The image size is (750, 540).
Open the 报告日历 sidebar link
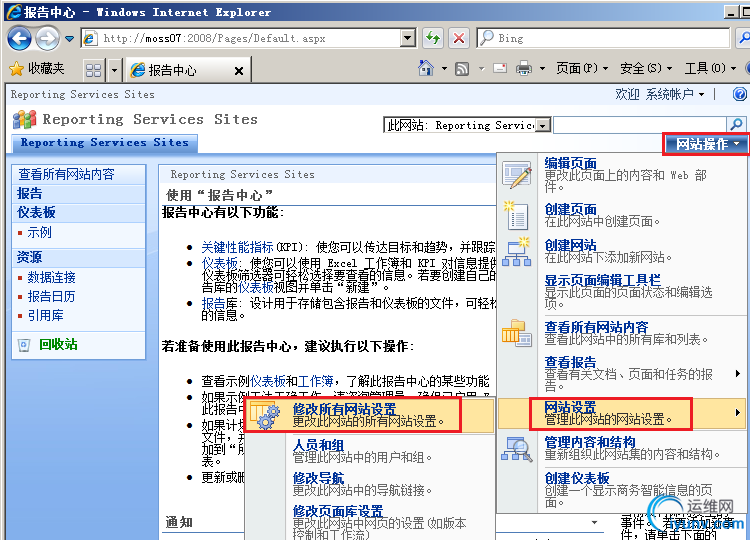click(52, 297)
